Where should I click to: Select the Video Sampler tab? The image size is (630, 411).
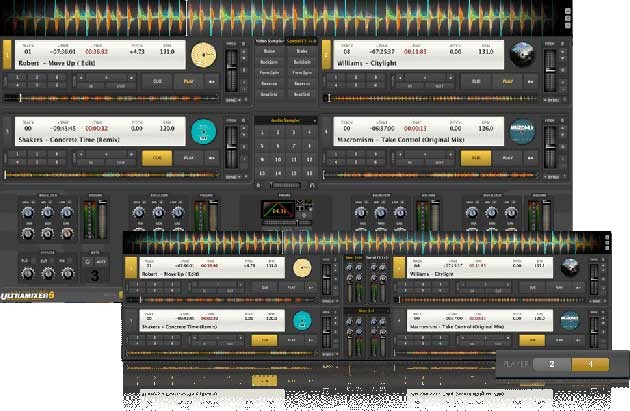268,38
